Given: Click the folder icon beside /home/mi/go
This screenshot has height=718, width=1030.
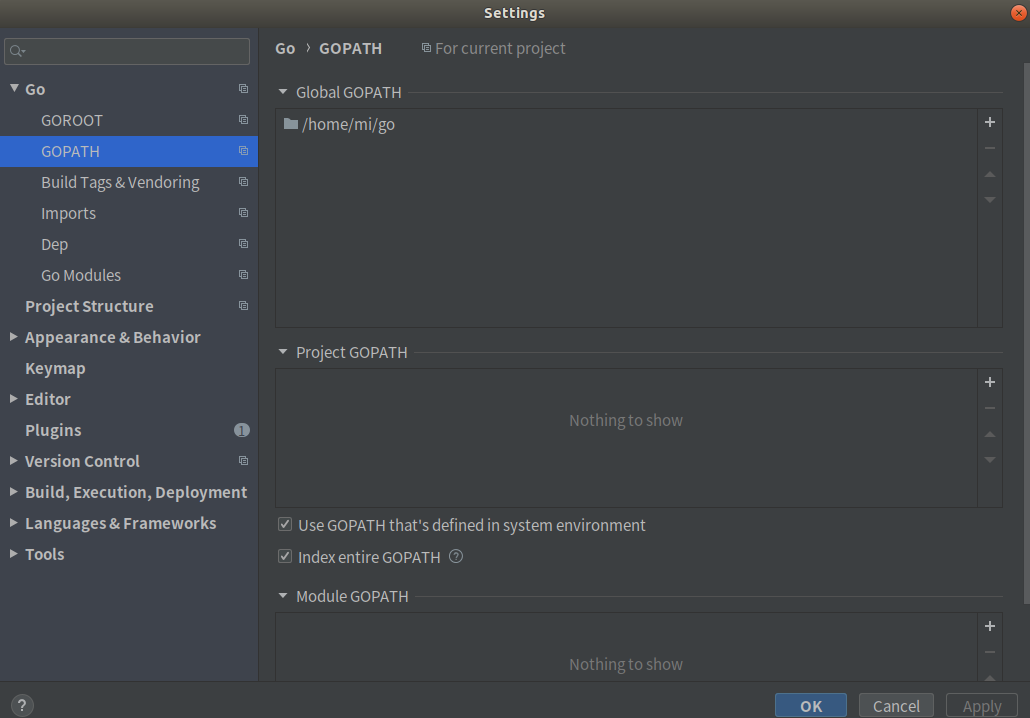Looking at the screenshot, I should pyautogui.click(x=288, y=124).
